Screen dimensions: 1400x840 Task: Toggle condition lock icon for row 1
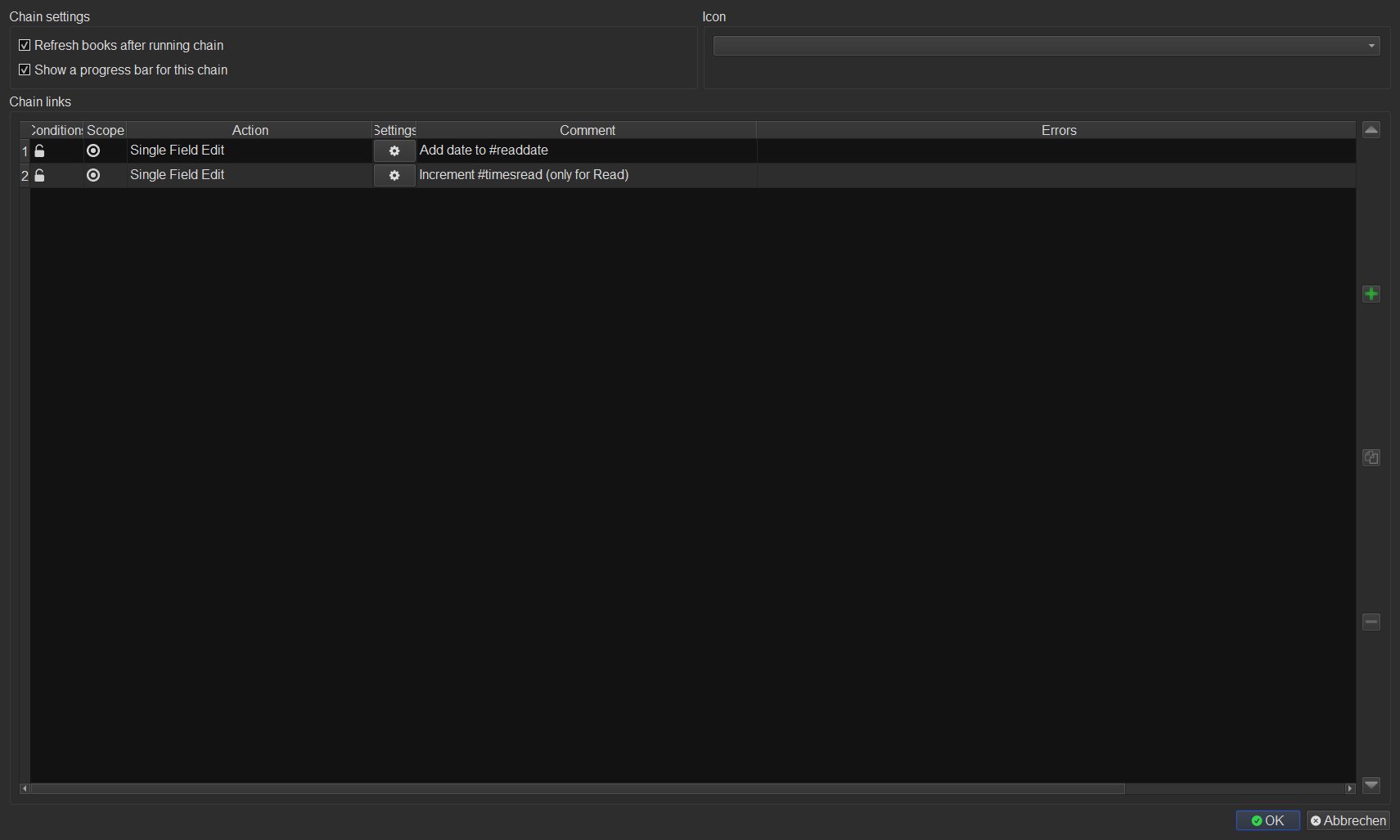tap(39, 150)
